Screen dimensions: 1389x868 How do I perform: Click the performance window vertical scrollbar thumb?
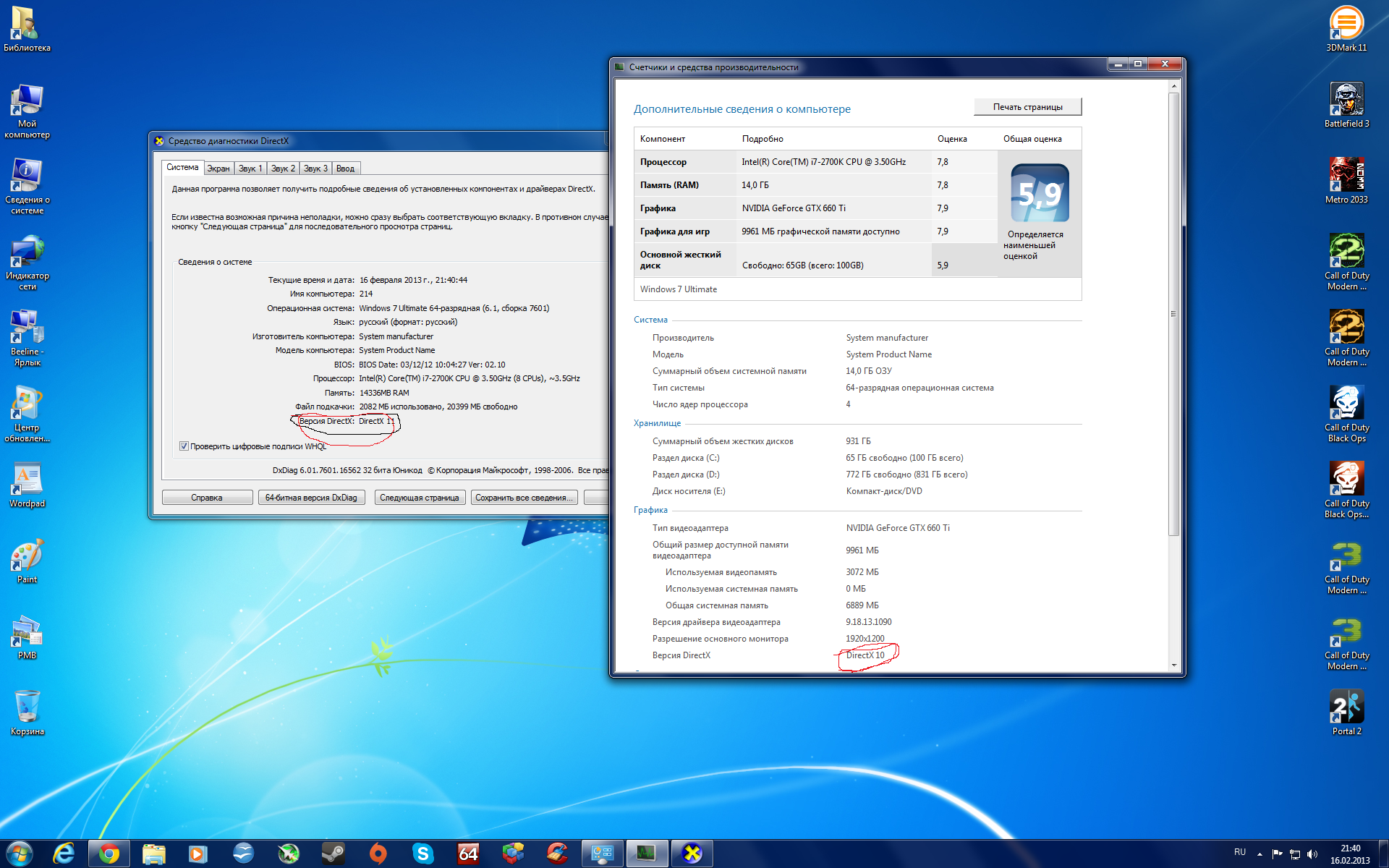pyautogui.click(x=1173, y=314)
